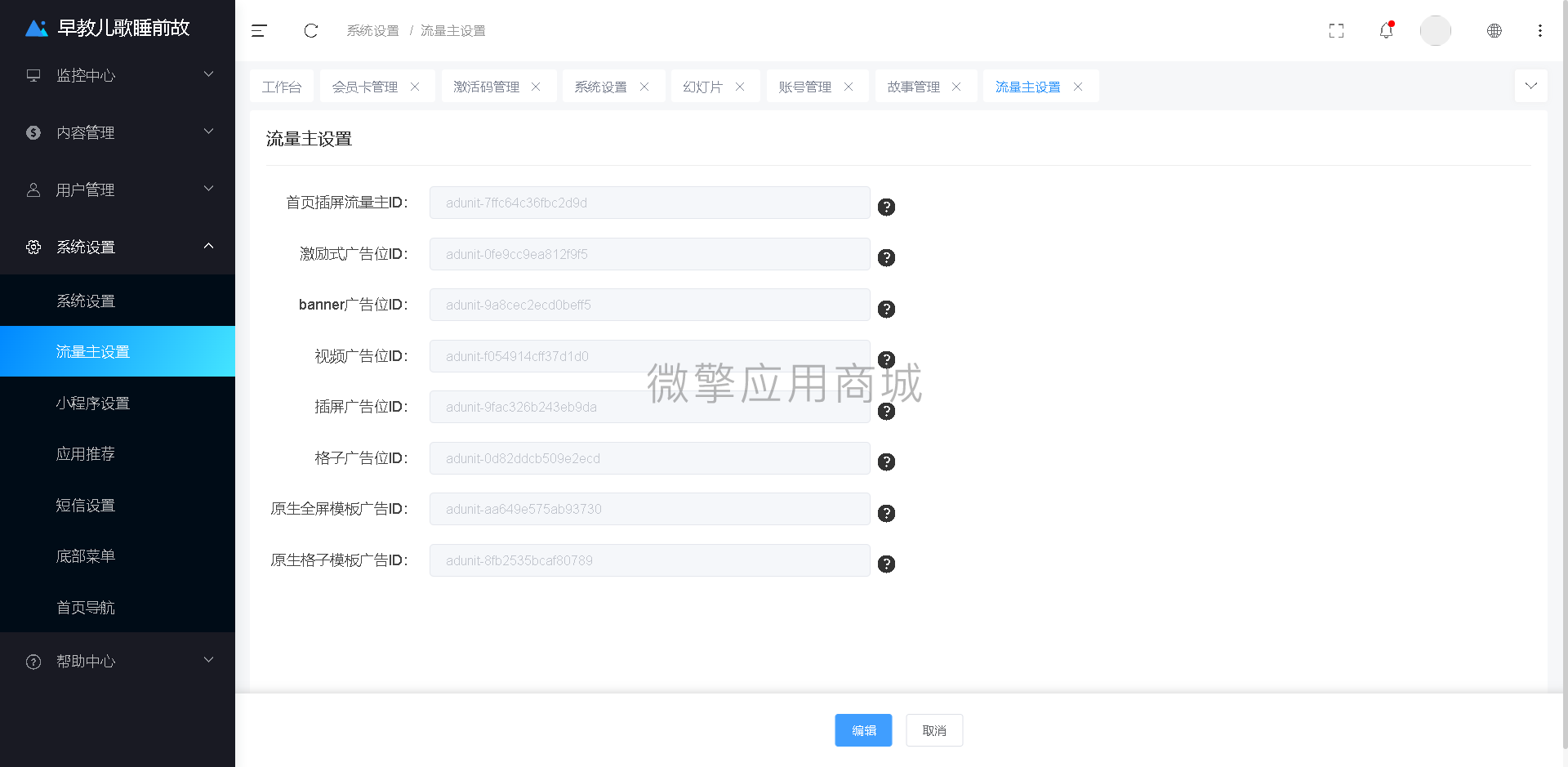
Task: Click 流量主设置 breadcrumb text
Action: tap(452, 31)
